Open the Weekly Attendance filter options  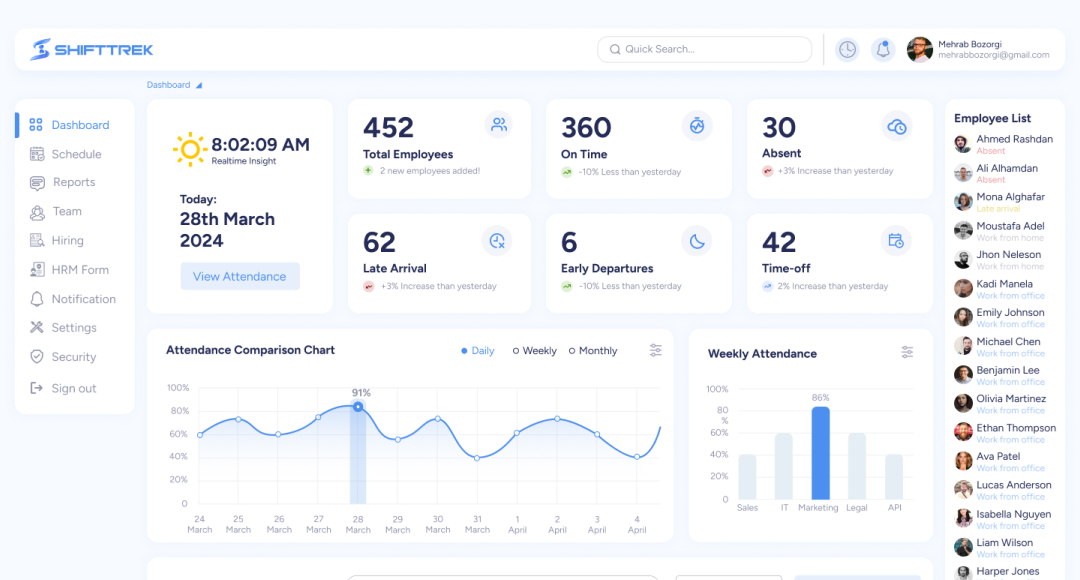click(x=907, y=352)
